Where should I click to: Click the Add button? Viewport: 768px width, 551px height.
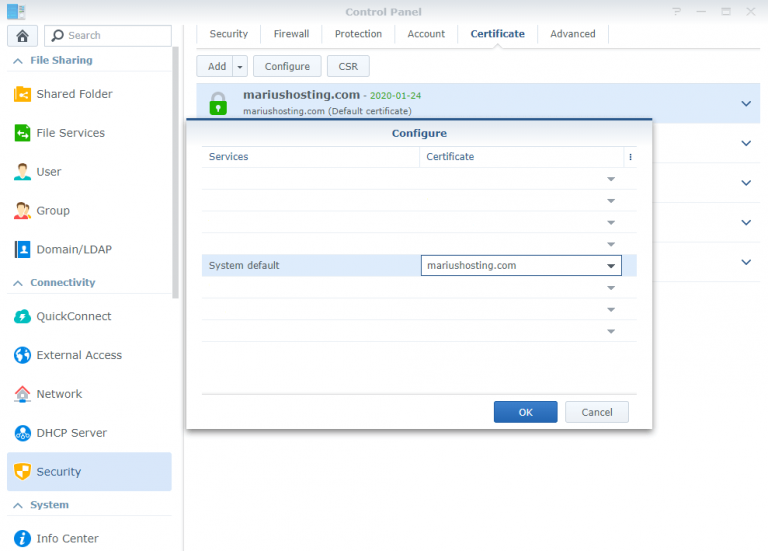216,67
